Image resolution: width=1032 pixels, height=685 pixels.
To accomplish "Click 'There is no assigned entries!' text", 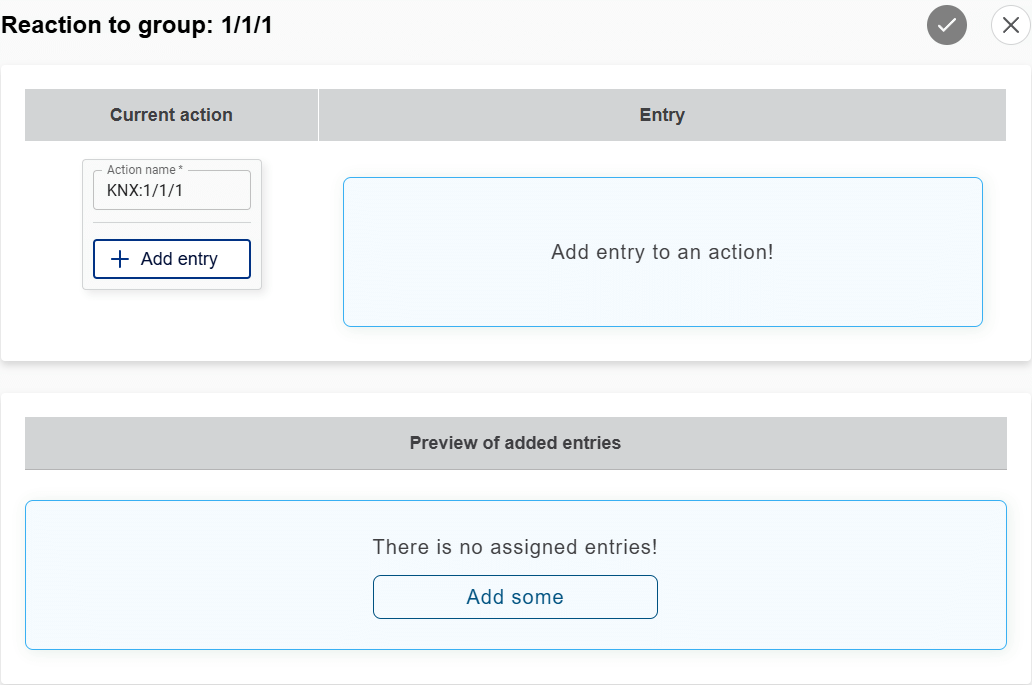I will (515, 547).
